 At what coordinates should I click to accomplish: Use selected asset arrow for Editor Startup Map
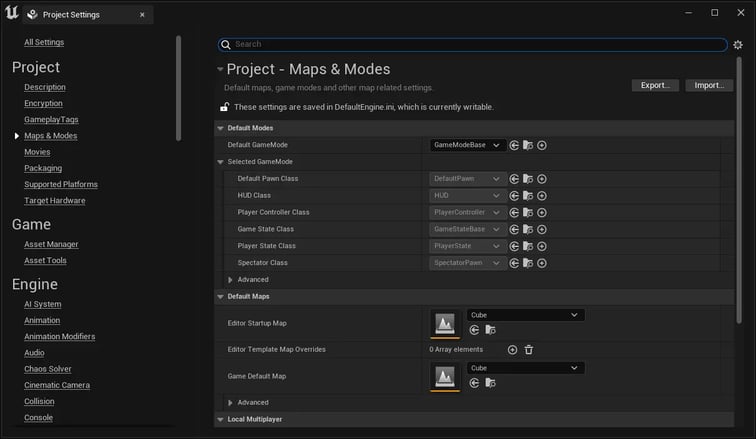(x=474, y=330)
